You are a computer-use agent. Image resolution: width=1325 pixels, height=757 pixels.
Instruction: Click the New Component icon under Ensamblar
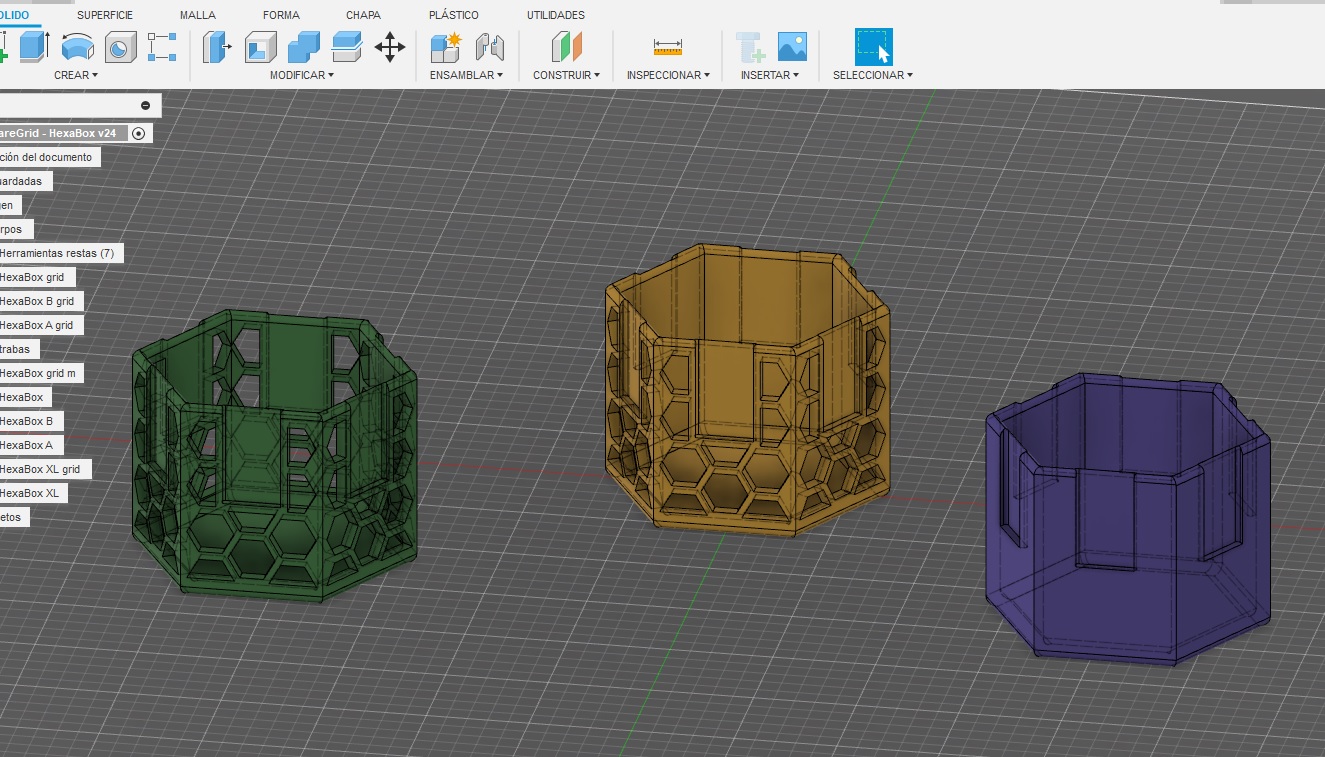click(445, 47)
